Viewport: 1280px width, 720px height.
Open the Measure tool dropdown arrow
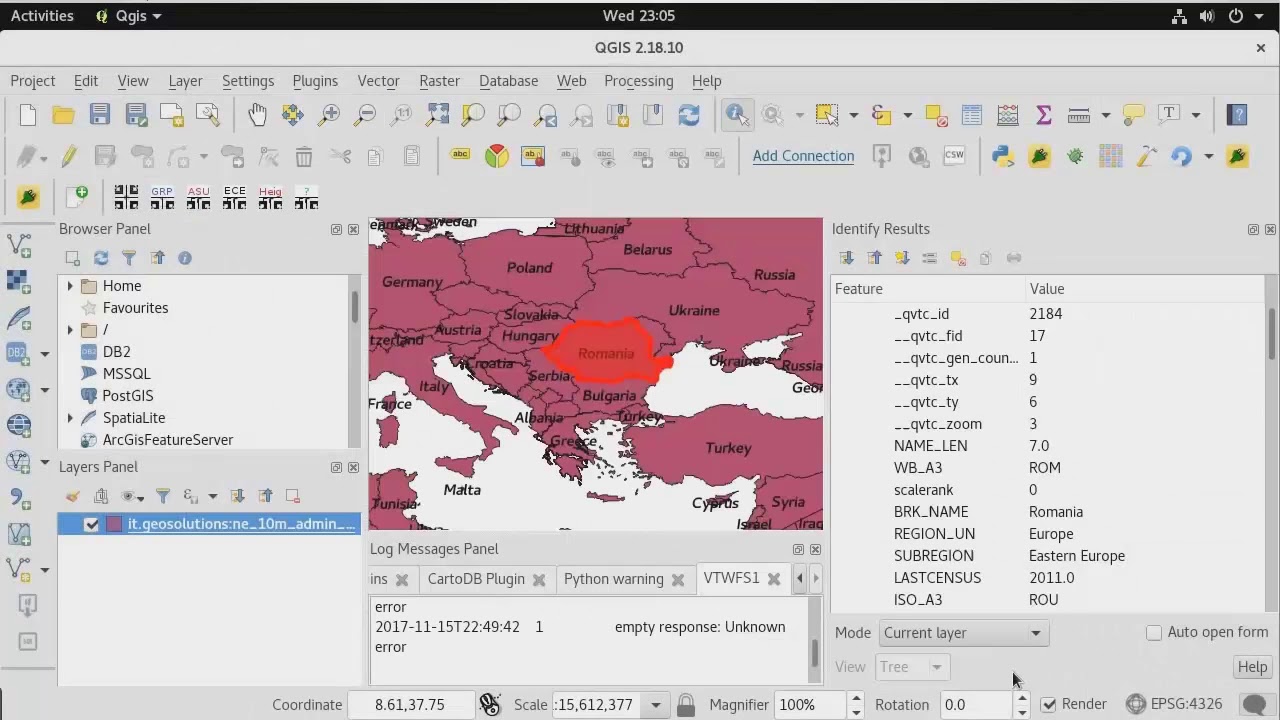pos(1105,115)
